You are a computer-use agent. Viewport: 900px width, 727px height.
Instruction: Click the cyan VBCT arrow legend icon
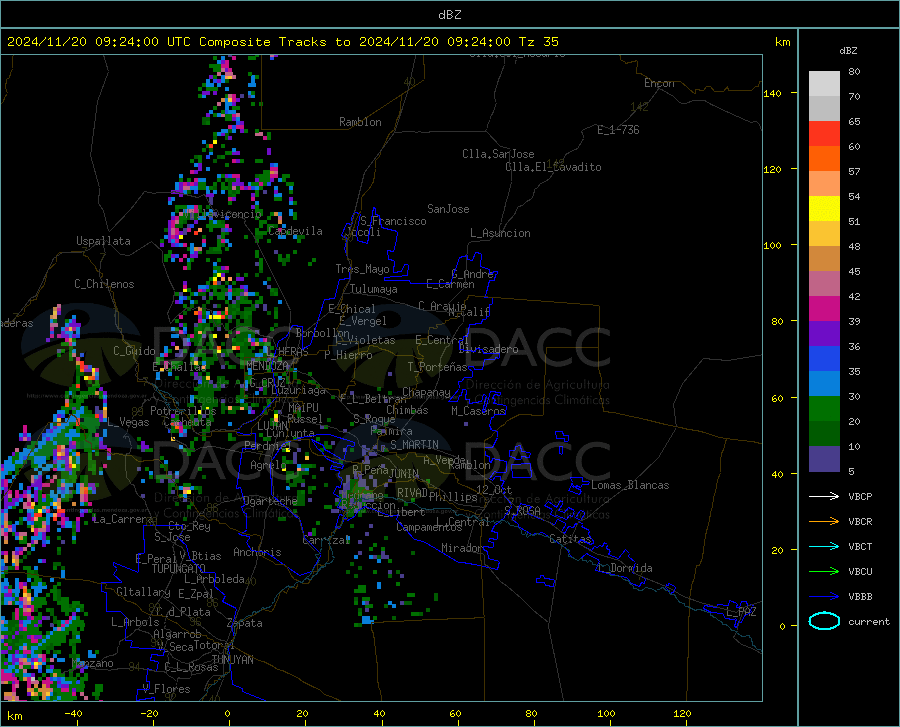click(x=824, y=546)
